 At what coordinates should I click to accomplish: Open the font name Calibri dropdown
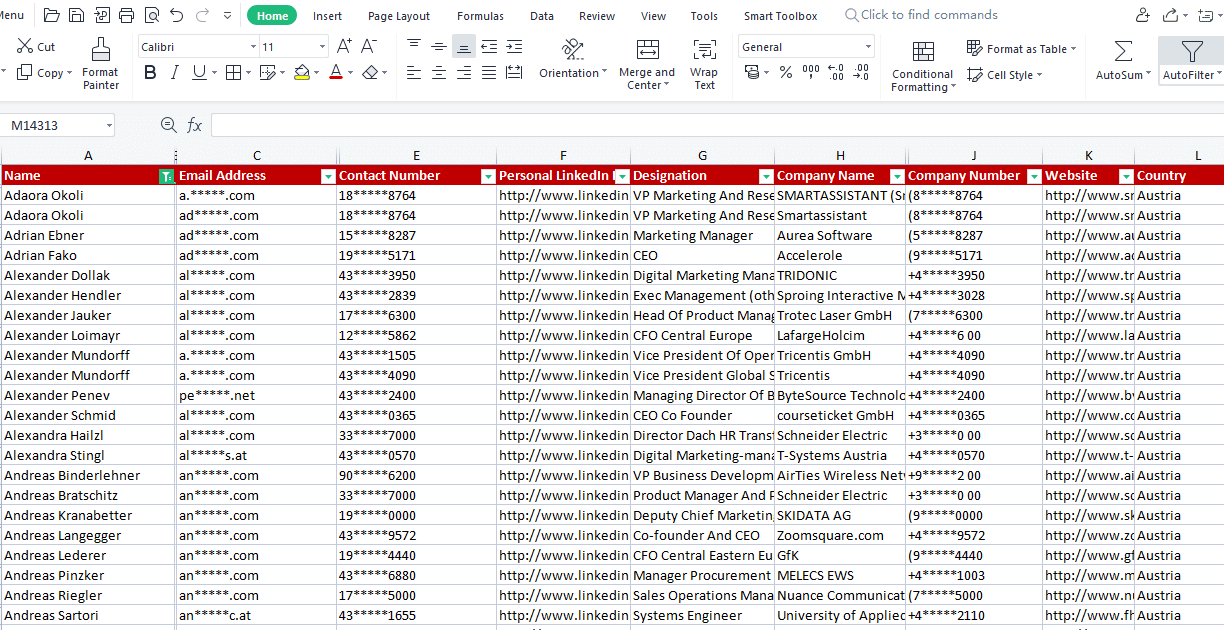(253, 47)
